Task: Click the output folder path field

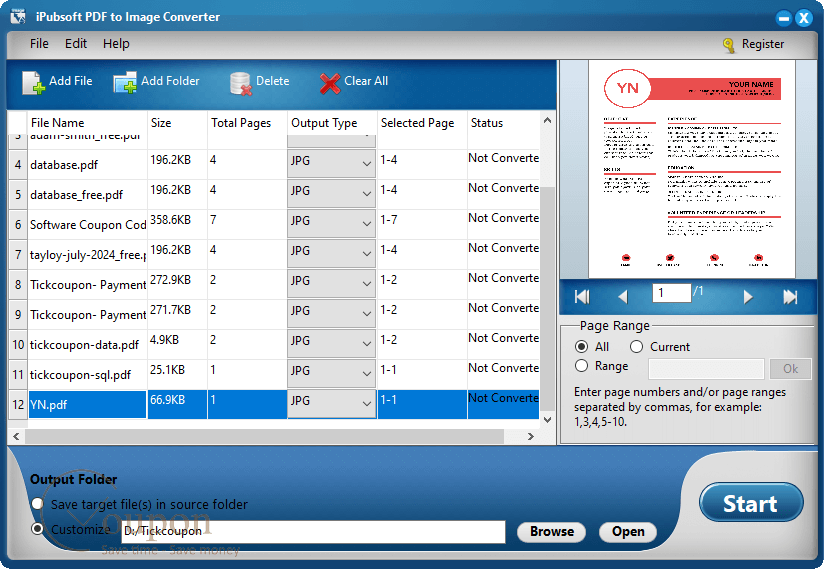Action: [313, 532]
